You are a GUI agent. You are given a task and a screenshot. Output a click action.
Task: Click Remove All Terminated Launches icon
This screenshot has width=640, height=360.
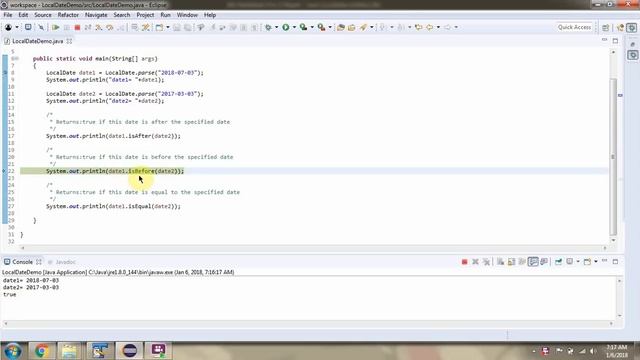(486, 262)
